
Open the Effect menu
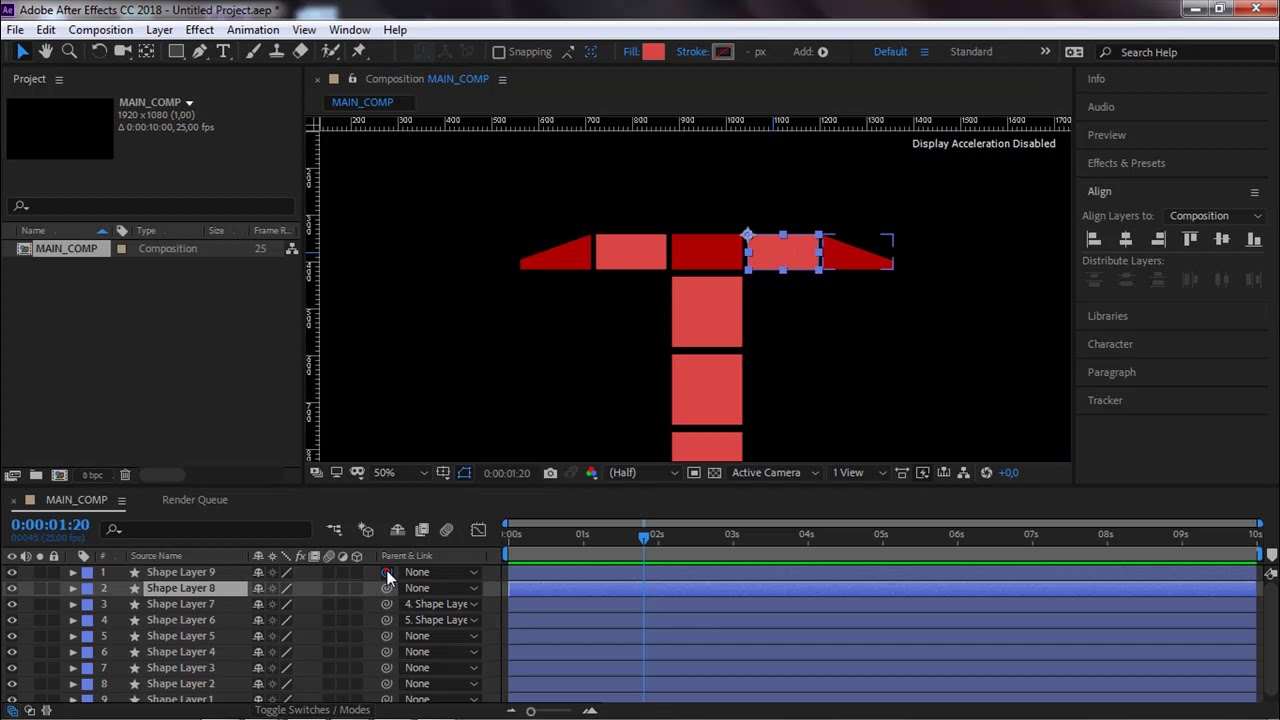(199, 30)
